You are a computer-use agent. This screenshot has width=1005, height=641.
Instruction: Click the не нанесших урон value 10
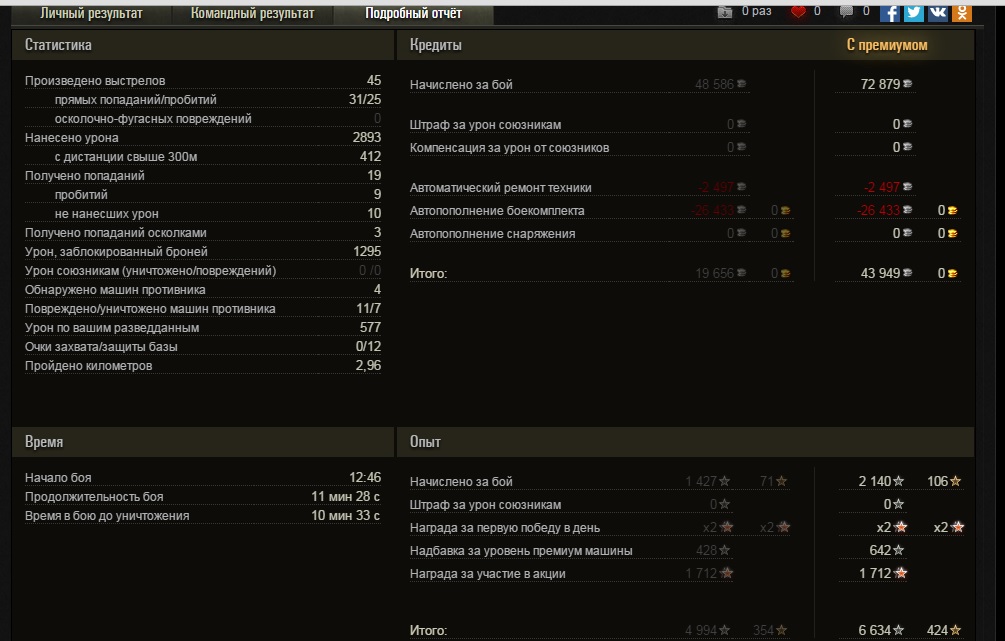[x=374, y=213]
